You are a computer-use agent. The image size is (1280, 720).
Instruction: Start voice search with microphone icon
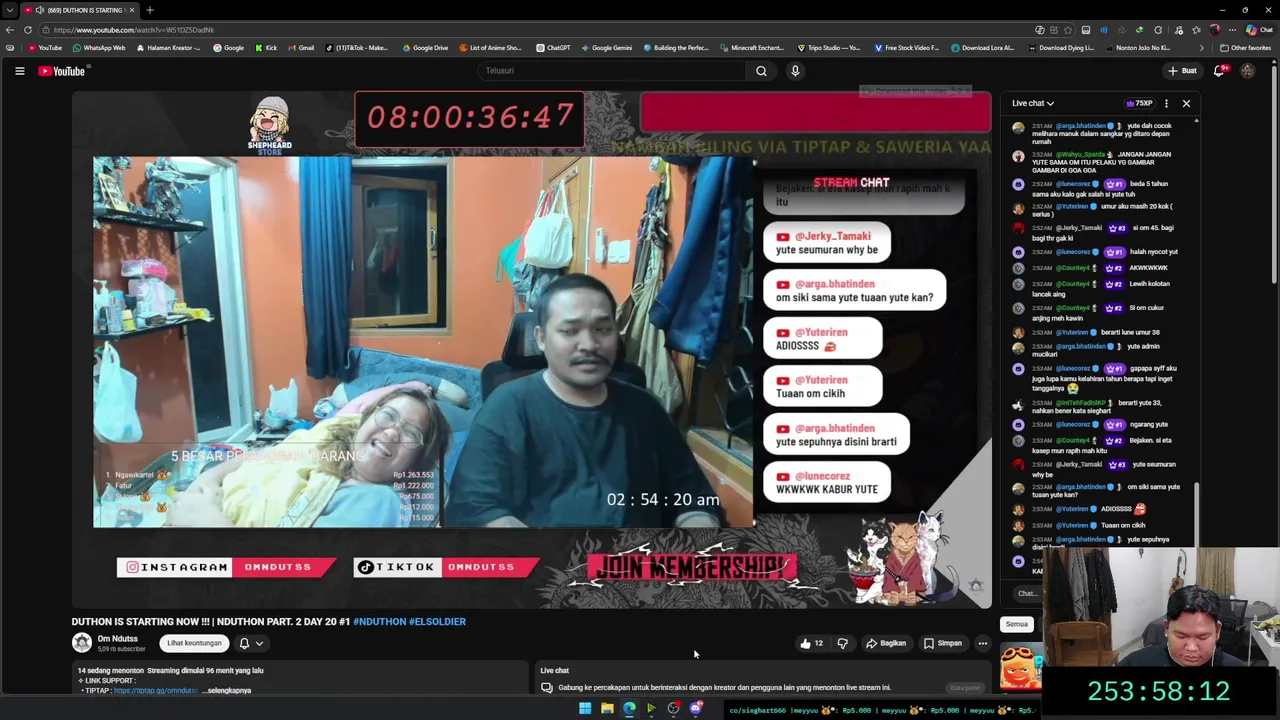(795, 71)
